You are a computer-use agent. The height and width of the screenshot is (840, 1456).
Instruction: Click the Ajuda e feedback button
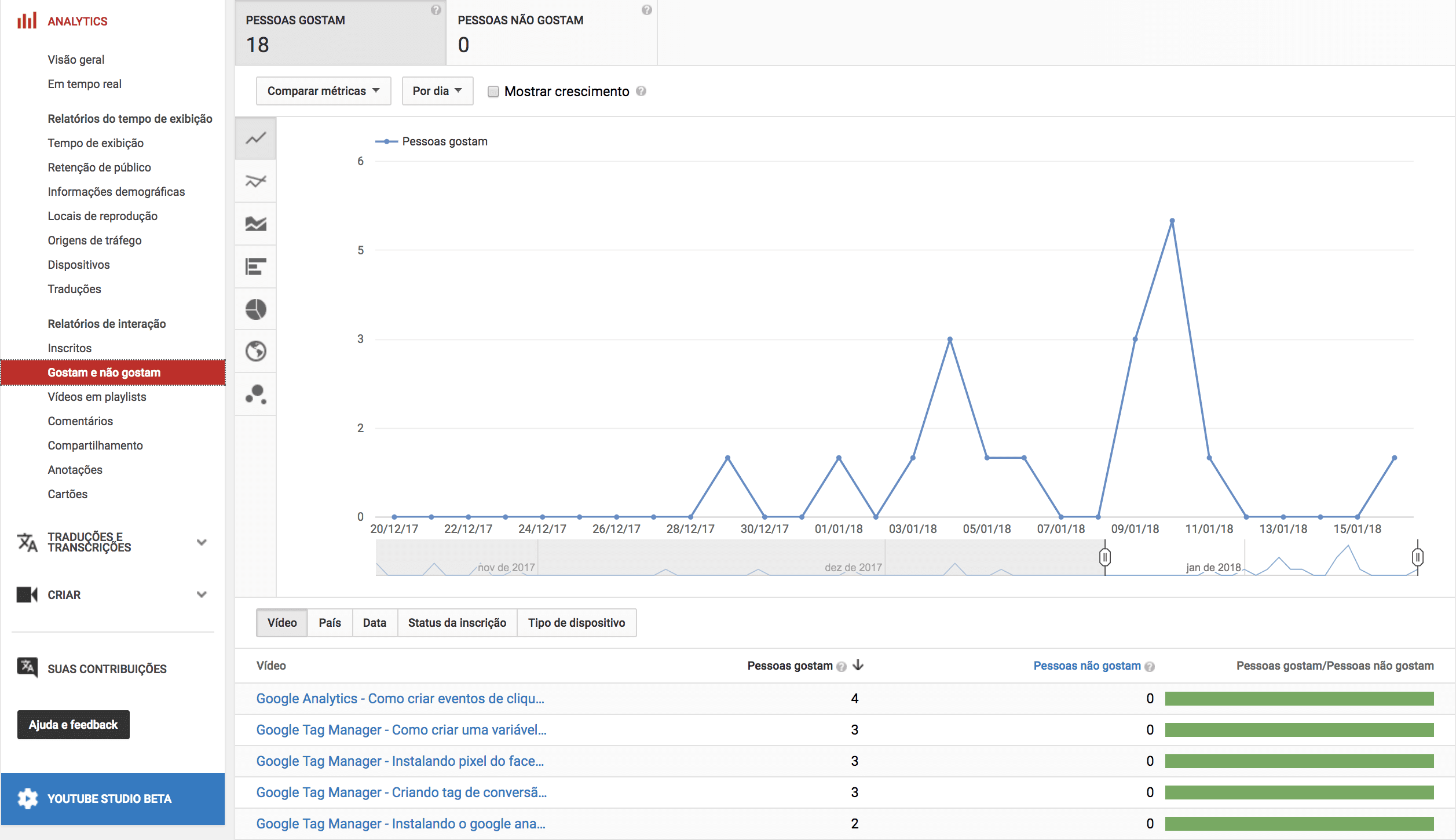point(73,724)
